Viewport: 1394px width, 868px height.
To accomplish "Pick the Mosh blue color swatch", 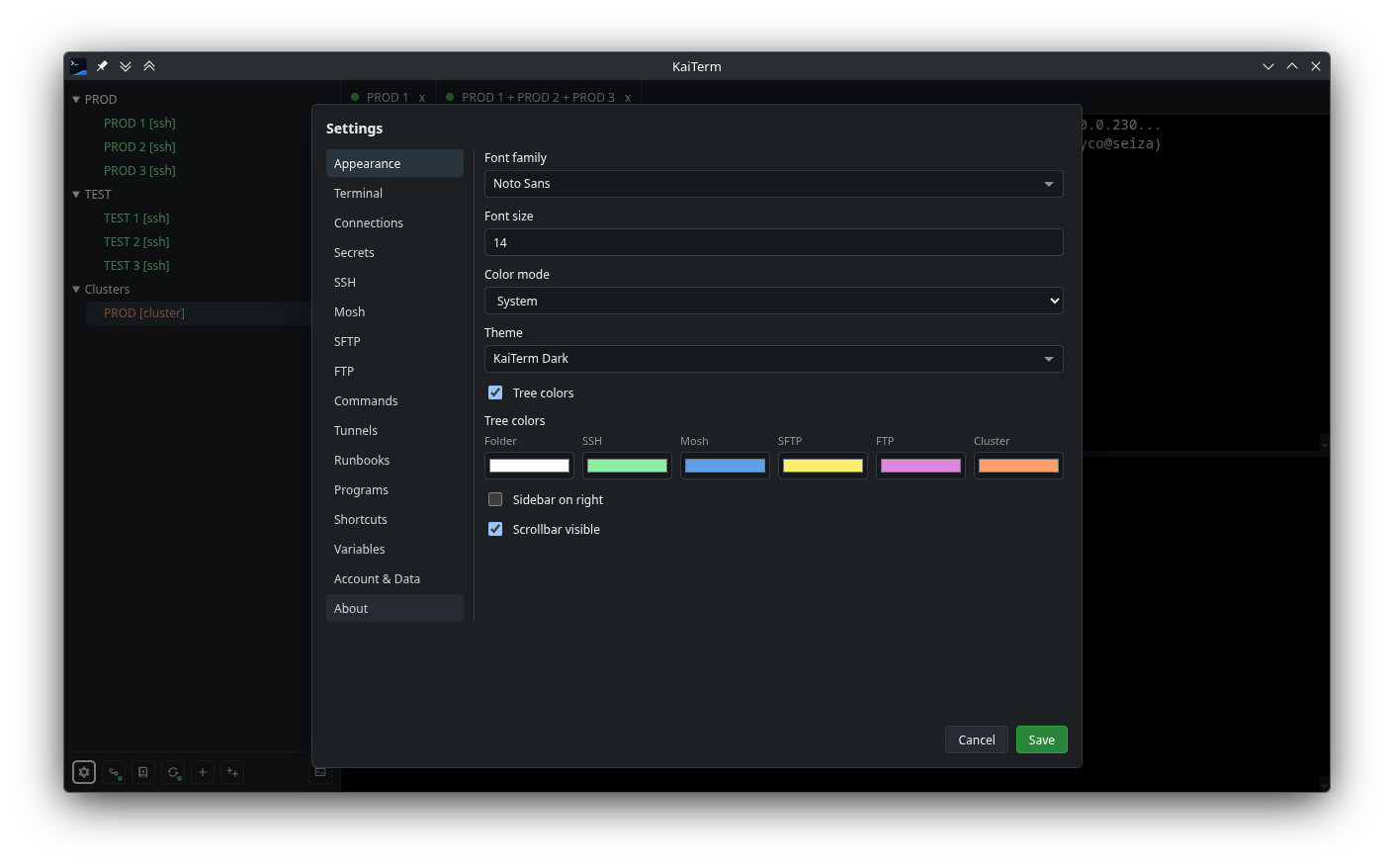I will pyautogui.click(x=725, y=466).
